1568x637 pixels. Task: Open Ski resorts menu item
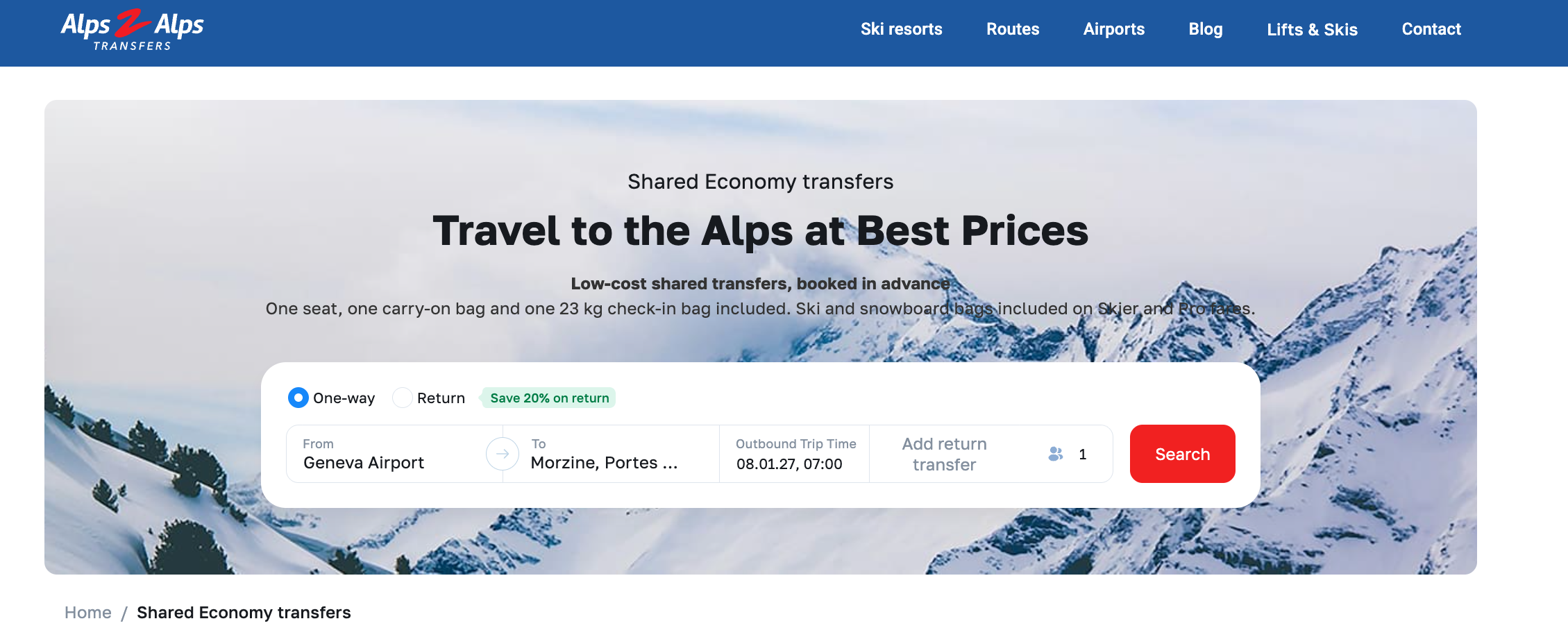pos(902,29)
